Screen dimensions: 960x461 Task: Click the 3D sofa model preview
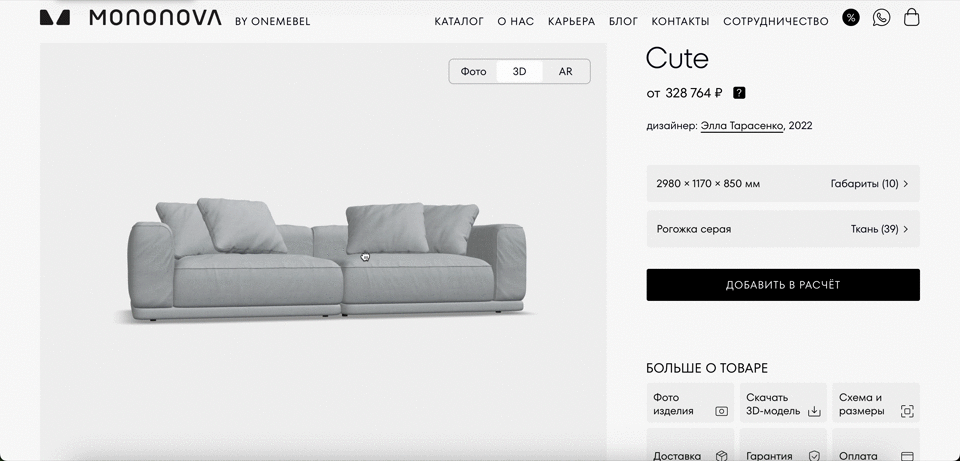pos(326,260)
